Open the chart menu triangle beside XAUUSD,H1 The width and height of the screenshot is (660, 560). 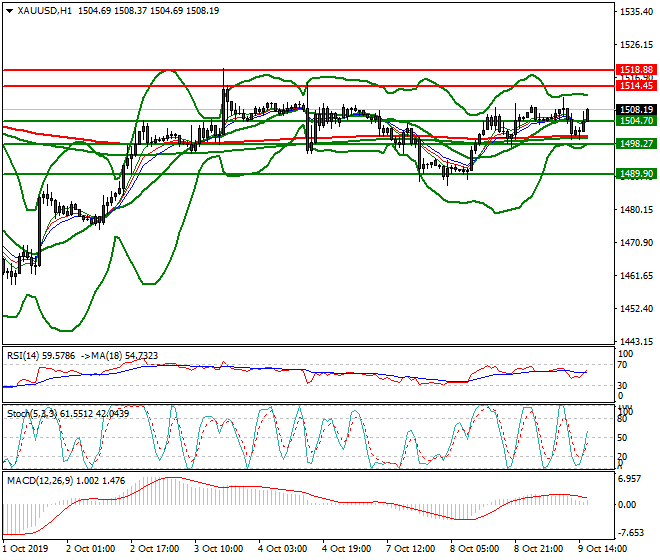click(10, 11)
